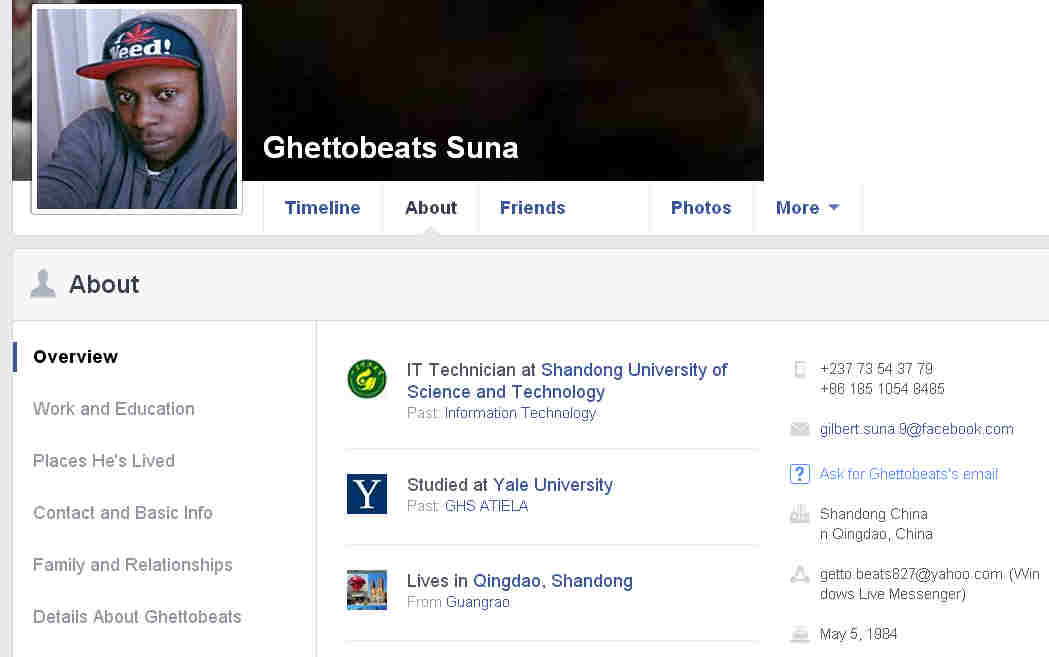
Task: Click the Qingdao city photo icon
Action: click(366, 590)
